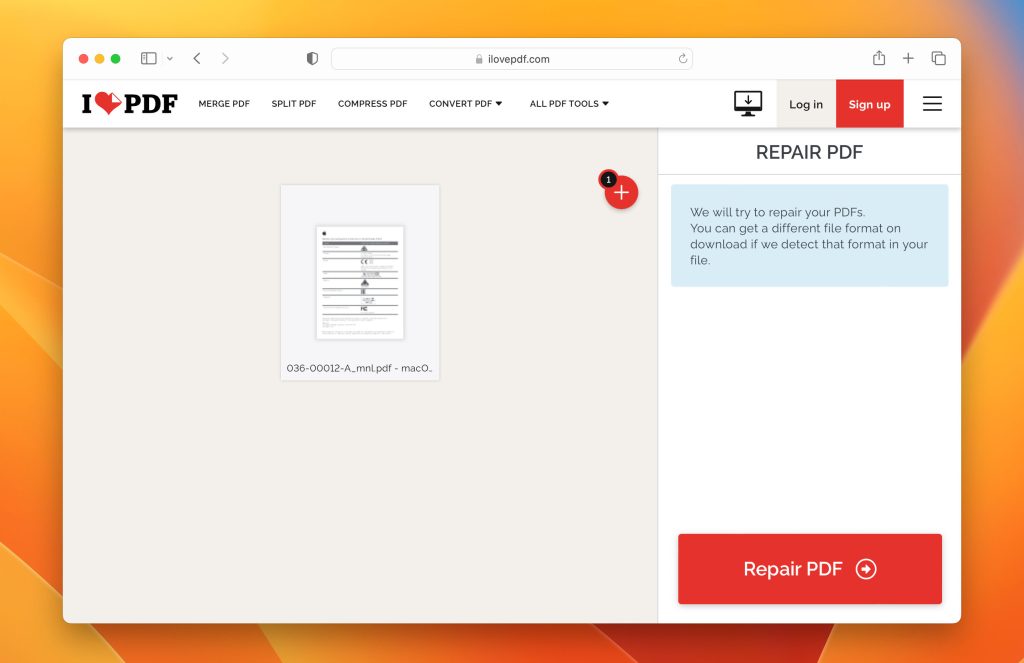This screenshot has width=1024, height=663.
Task: Expand the sidebar options chevron
Action: [x=170, y=58]
